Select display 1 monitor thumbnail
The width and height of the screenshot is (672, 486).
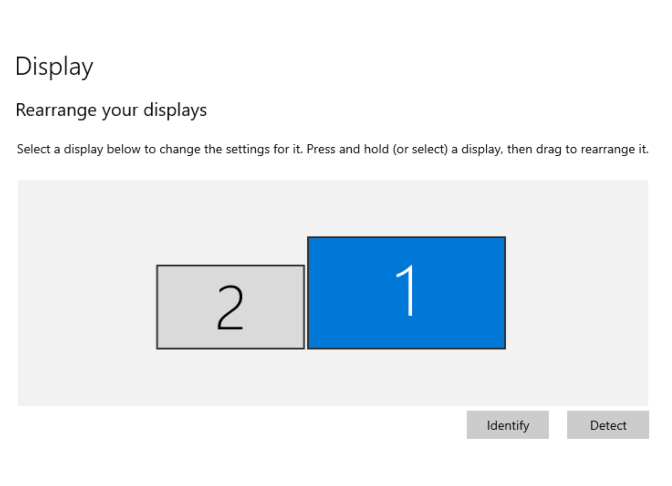(x=406, y=293)
